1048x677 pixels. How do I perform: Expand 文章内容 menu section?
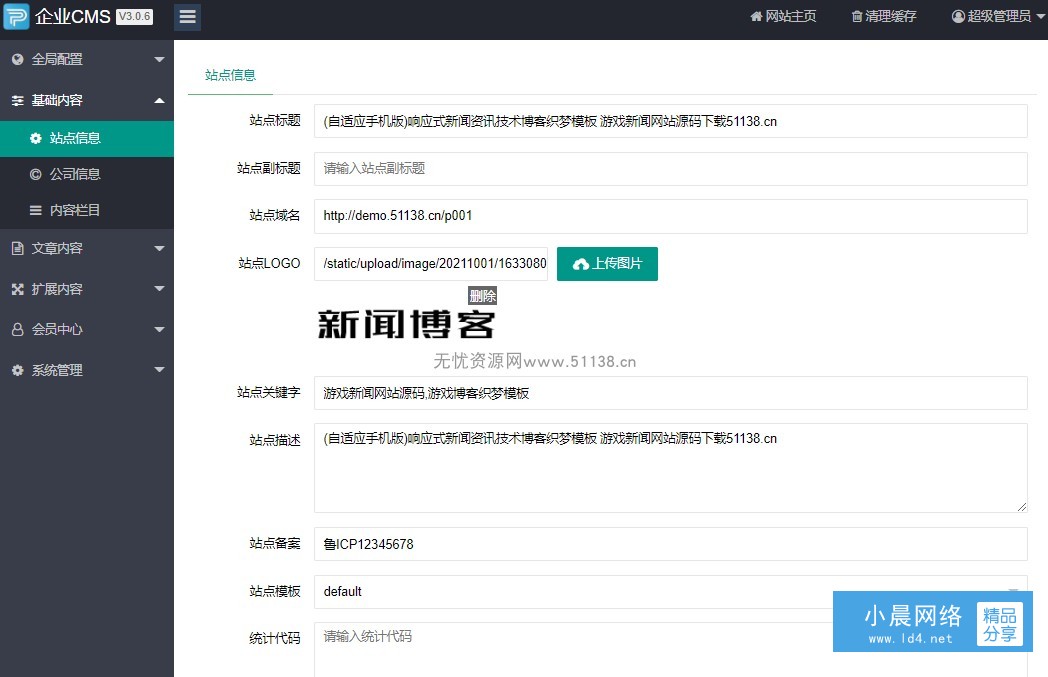(x=86, y=249)
